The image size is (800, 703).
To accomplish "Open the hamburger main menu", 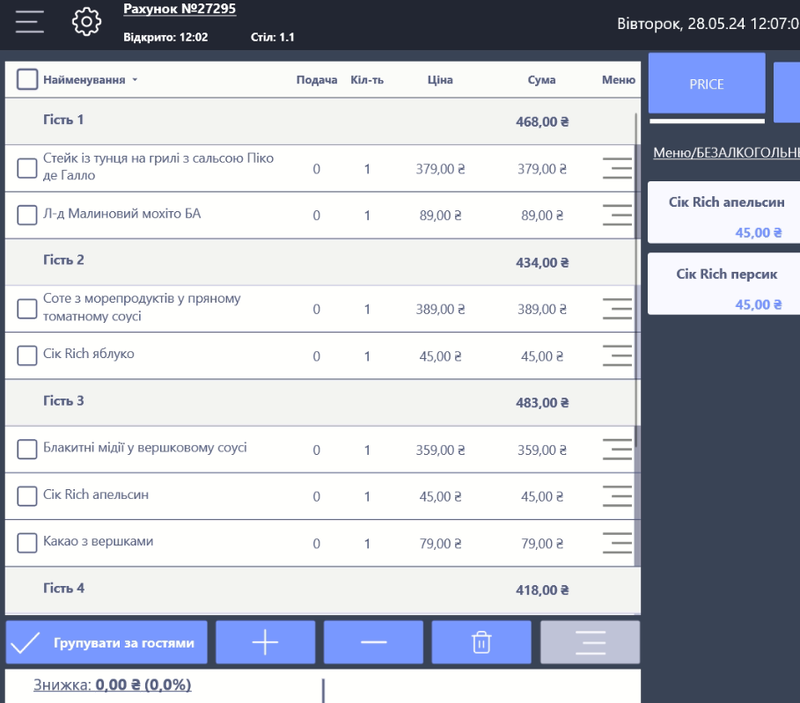I will click(30, 21).
